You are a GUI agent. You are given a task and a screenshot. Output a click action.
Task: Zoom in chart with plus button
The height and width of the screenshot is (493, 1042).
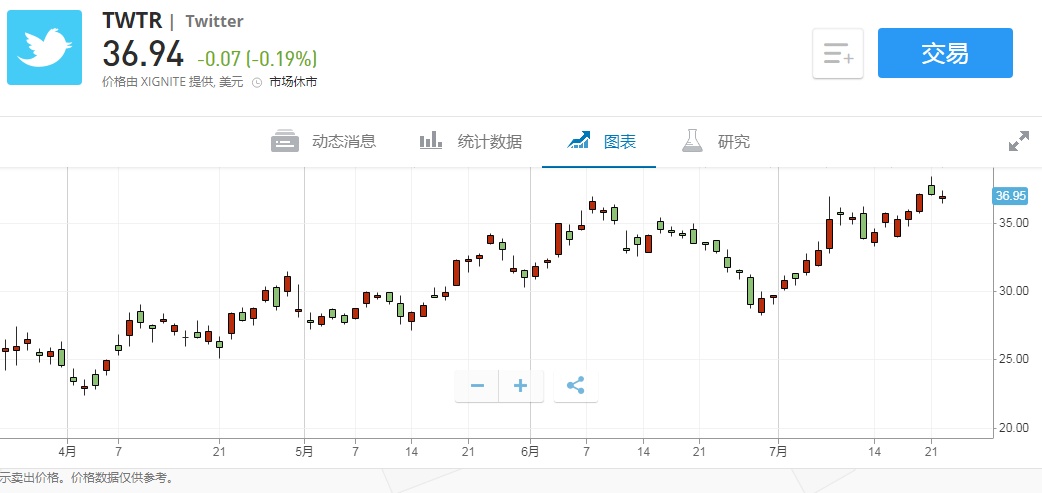(x=521, y=386)
